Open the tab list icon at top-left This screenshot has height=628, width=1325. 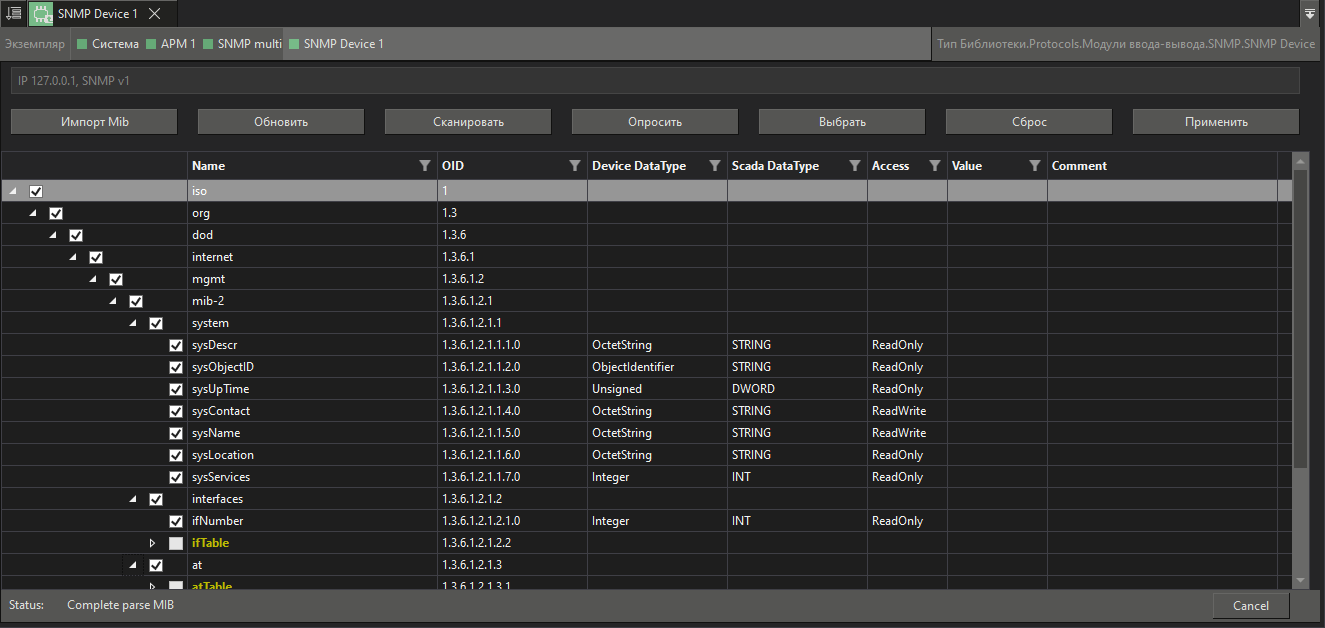click(x=13, y=14)
